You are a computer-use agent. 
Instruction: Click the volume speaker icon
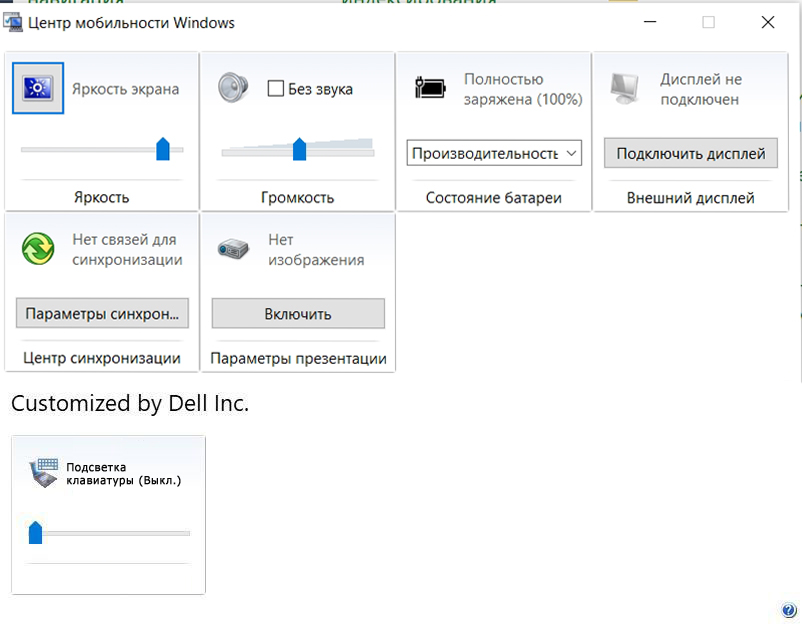(x=233, y=88)
